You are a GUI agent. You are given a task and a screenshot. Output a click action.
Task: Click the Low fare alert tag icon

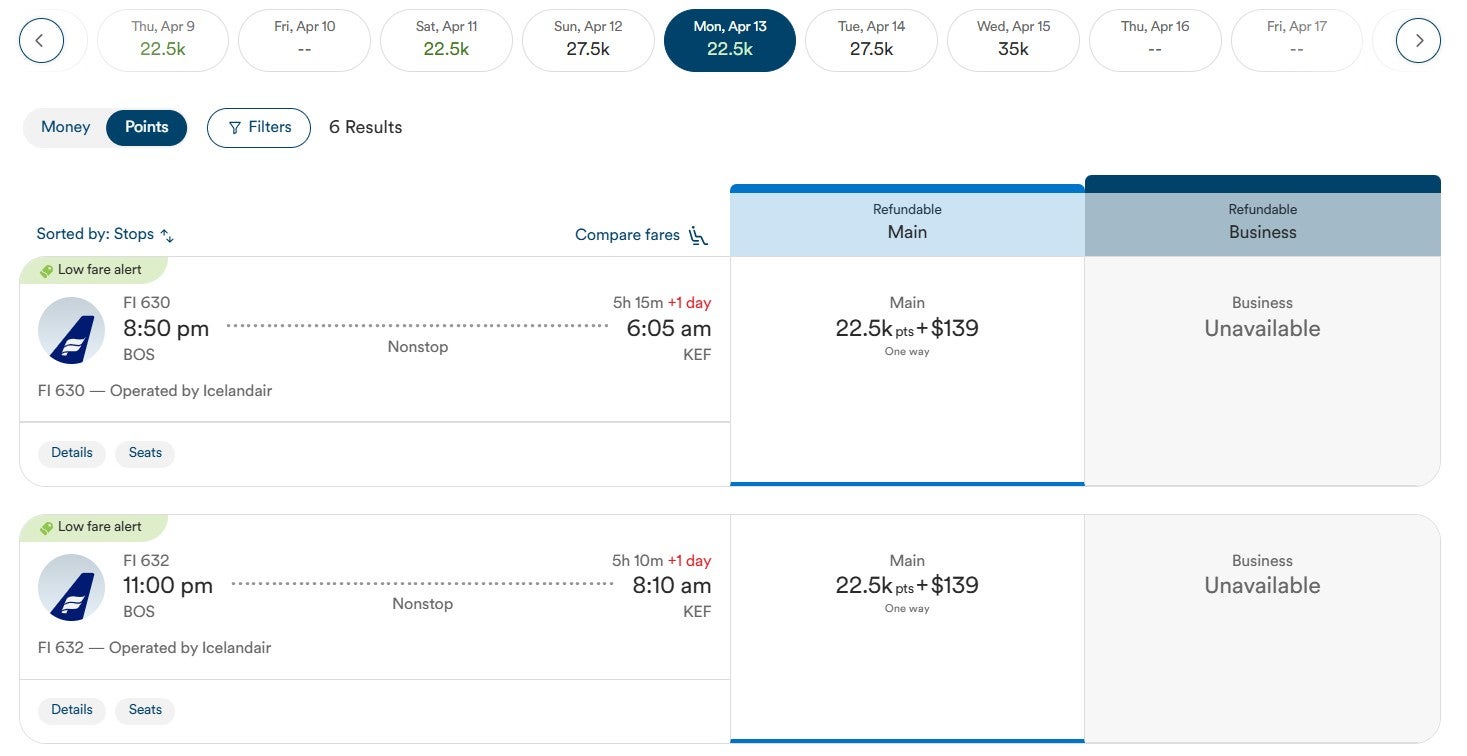tap(49, 268)
